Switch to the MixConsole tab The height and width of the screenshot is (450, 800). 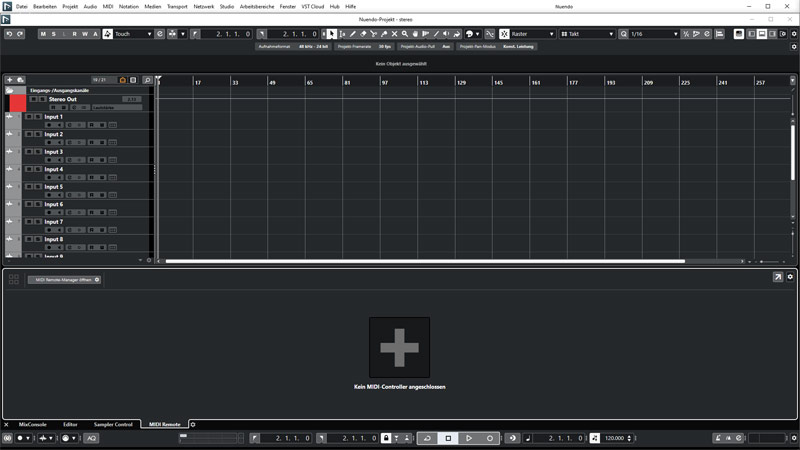[x=32, y=424]
